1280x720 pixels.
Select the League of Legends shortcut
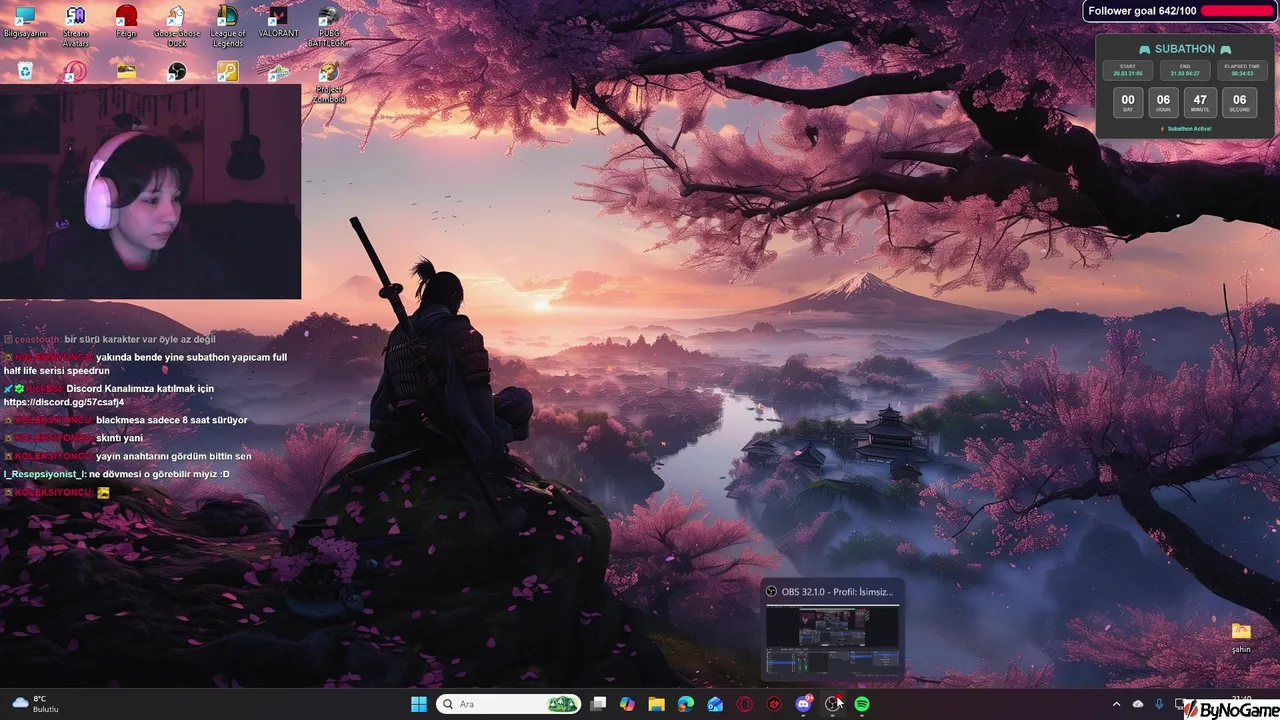coord(228,26)
